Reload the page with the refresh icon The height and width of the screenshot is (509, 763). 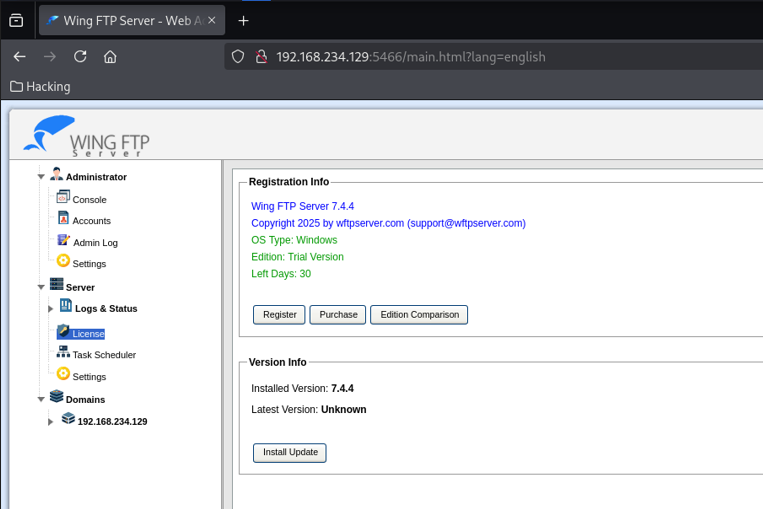80,56
